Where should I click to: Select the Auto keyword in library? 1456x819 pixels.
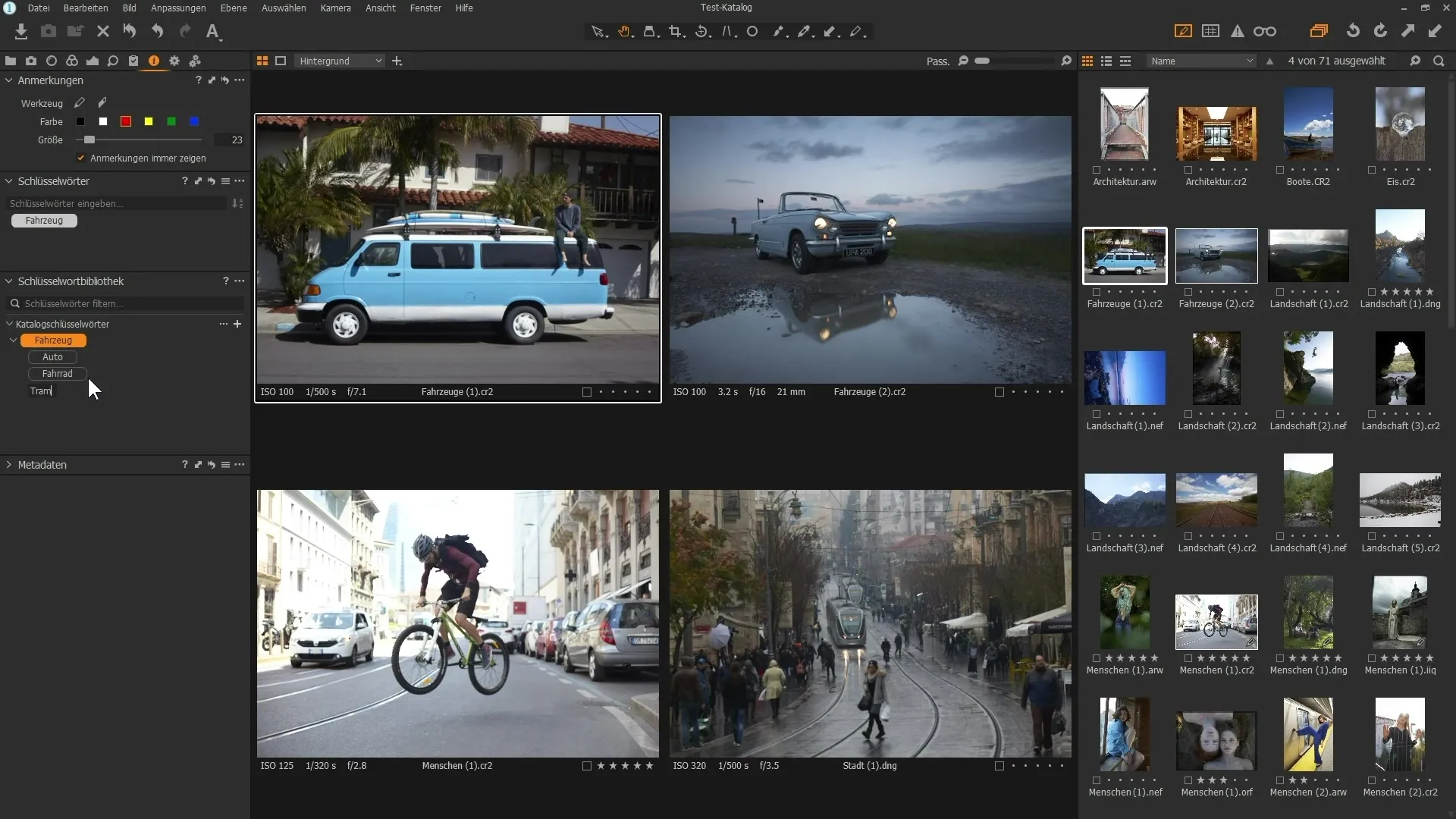click(52, 357)
